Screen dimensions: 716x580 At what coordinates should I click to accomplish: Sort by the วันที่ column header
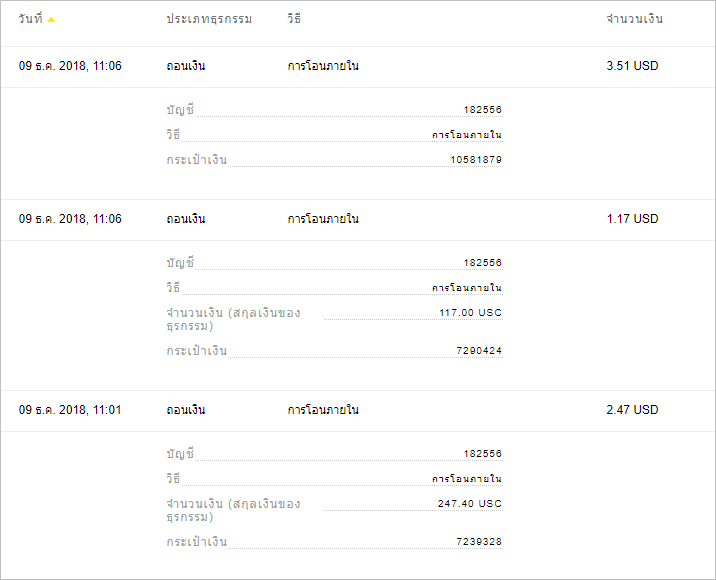point(31,19)
